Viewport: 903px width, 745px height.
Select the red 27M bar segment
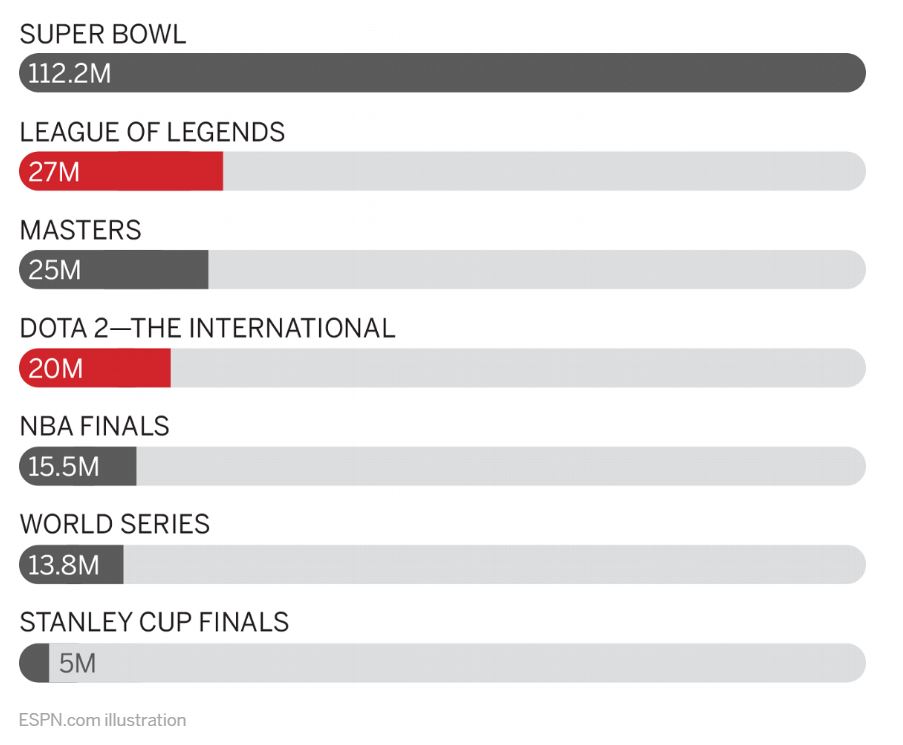(121, 172)
